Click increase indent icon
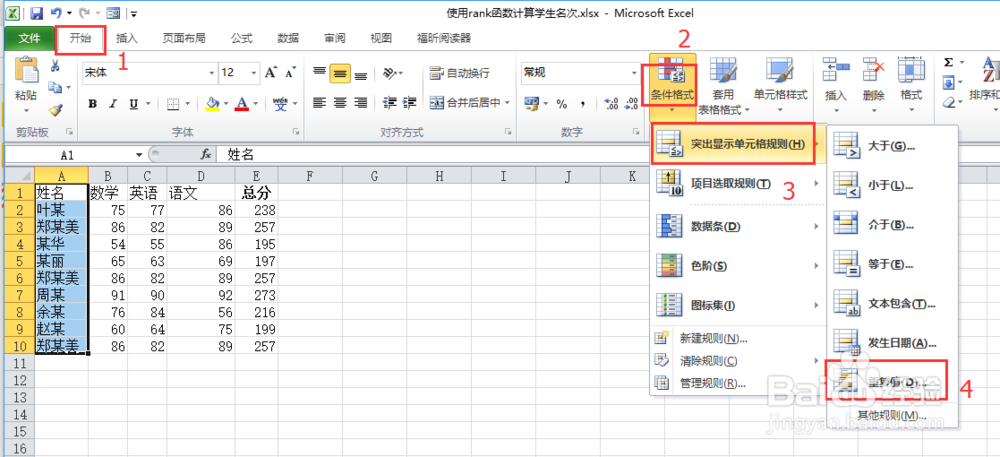This screenshot has height=457, width=1000. (x=410, y=102)
